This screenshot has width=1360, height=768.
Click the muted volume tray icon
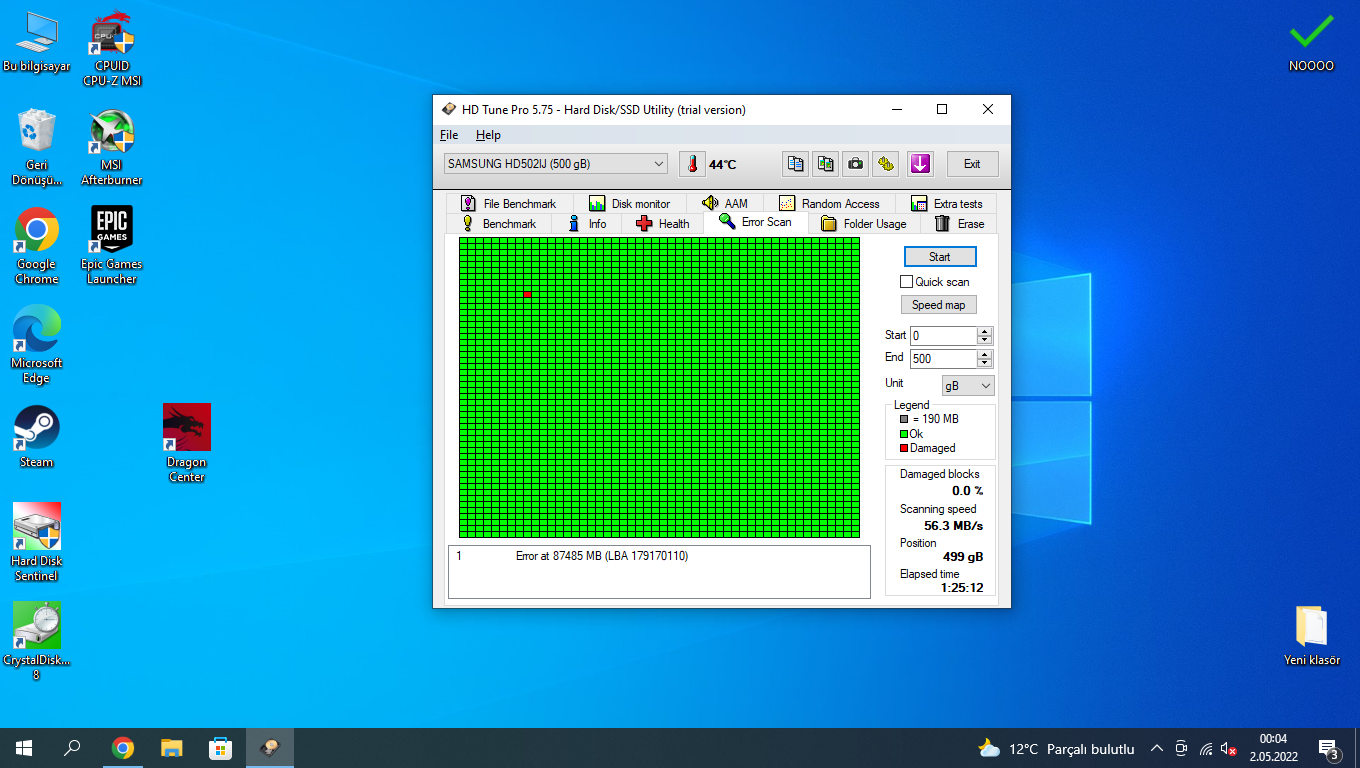pyautogui.click(x=1230, y=748)
